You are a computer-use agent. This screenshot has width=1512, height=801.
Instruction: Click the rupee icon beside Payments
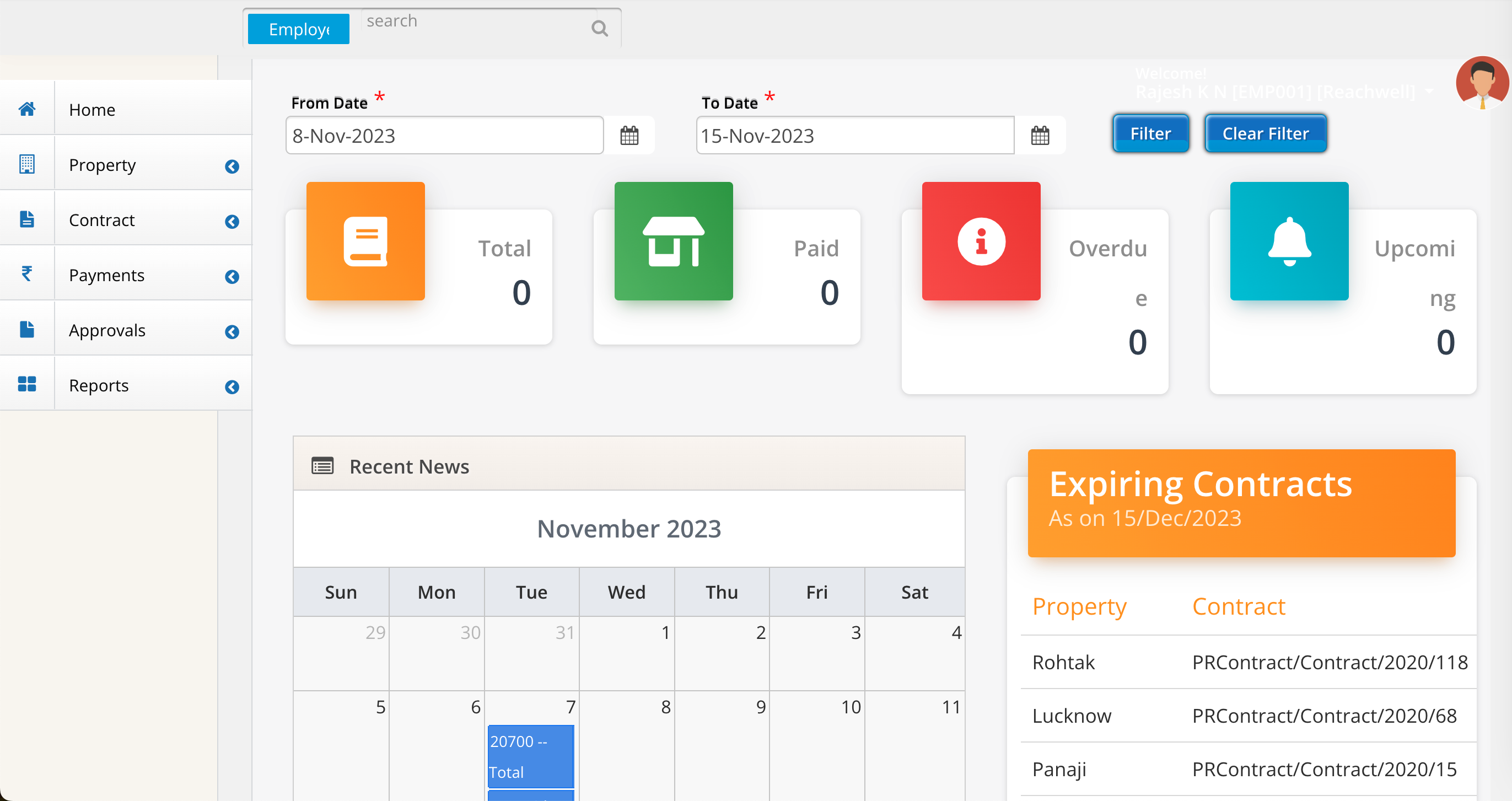[x=27, y=273]
